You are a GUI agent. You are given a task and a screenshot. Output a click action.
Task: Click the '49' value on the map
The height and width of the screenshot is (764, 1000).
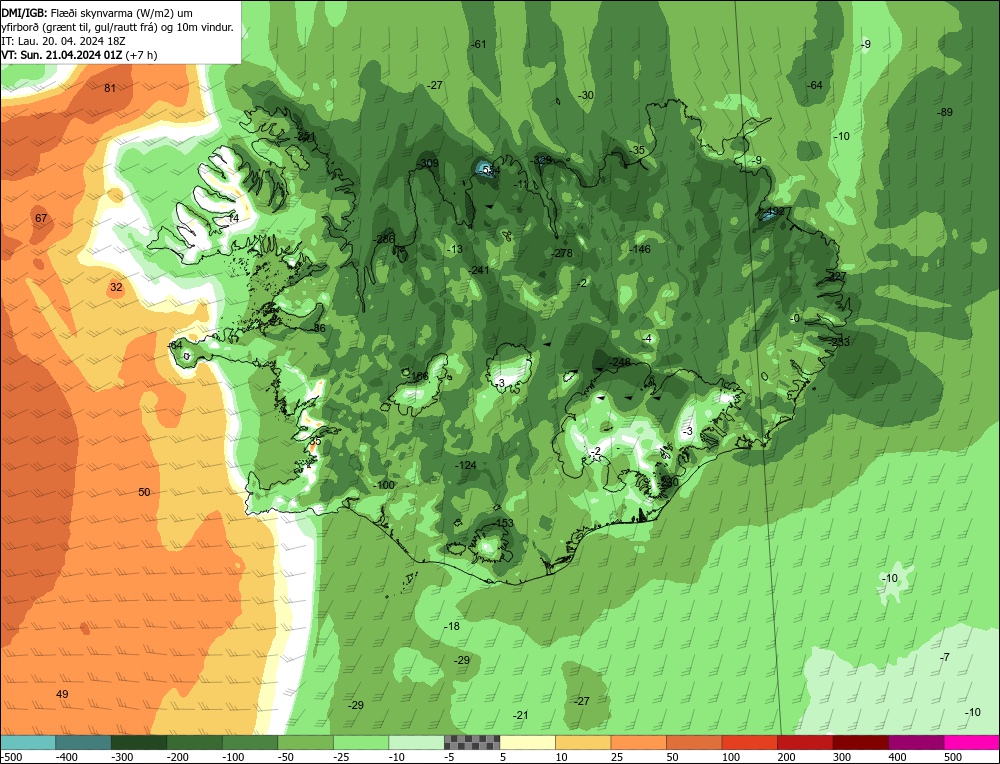click(62, 694)
